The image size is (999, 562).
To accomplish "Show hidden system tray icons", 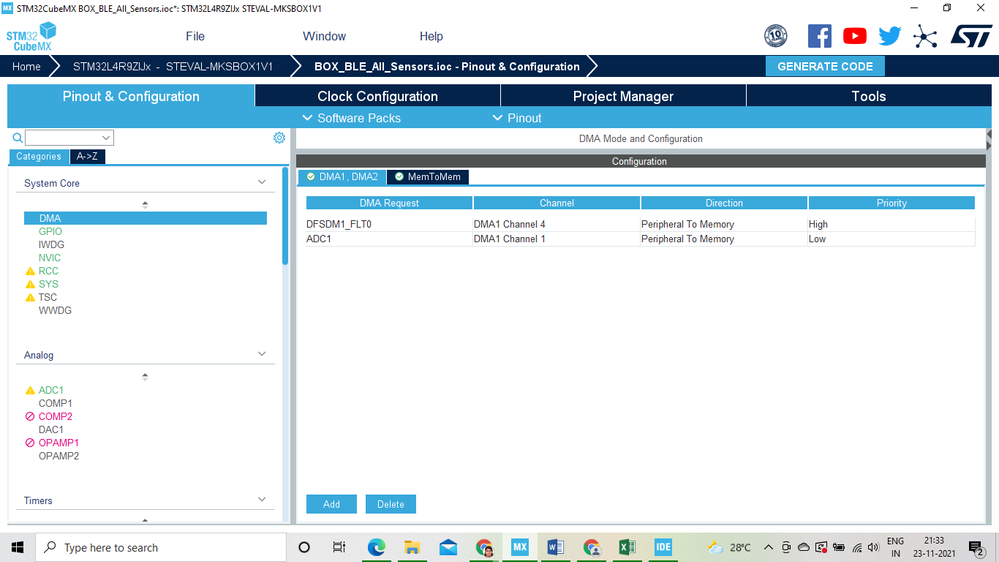I will 768,547.
